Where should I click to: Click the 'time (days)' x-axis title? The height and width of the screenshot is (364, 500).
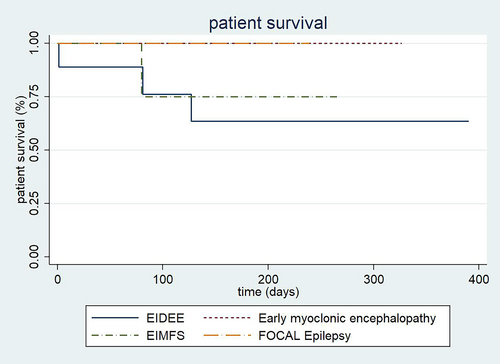click(268, 292)
